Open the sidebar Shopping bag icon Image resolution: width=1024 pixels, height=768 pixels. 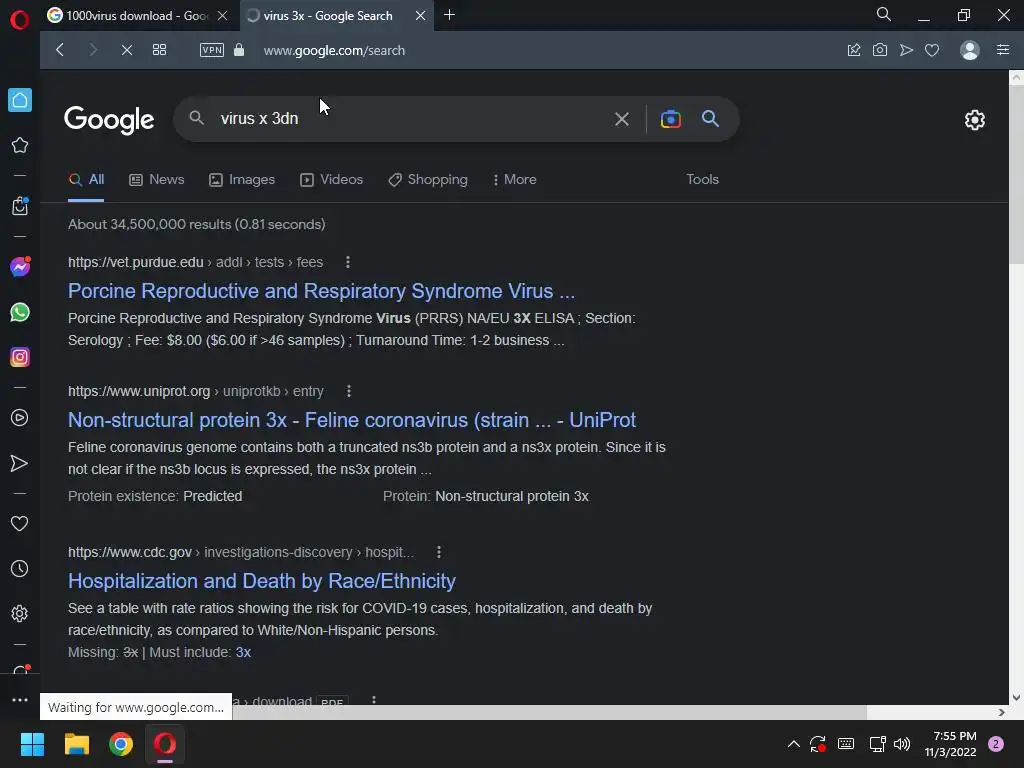point(20,206)
